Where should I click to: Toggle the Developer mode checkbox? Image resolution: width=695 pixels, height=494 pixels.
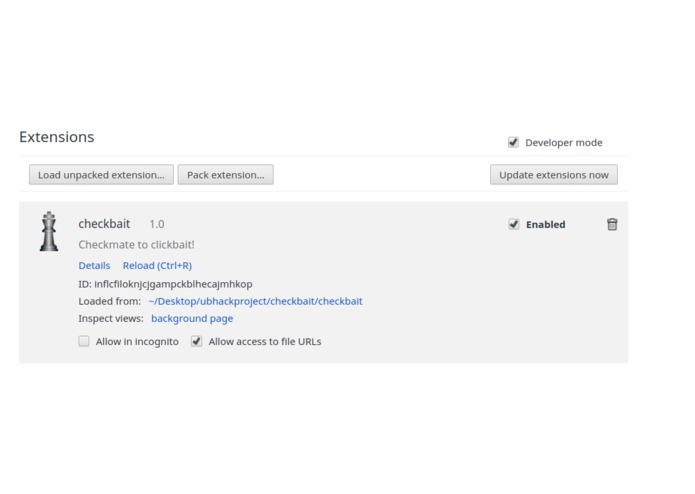pos(513,142)
